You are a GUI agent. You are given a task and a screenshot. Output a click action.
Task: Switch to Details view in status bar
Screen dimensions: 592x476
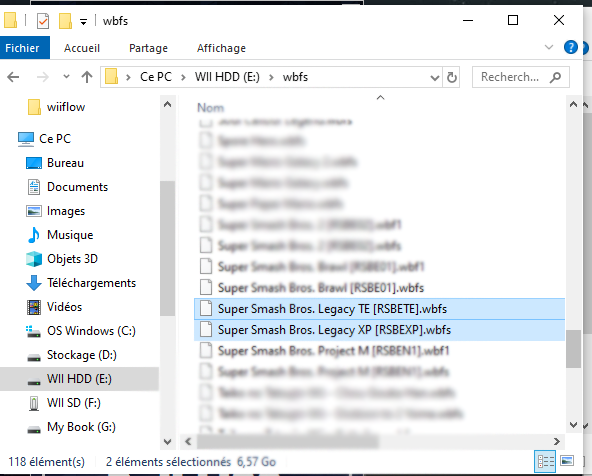[545, 461]
